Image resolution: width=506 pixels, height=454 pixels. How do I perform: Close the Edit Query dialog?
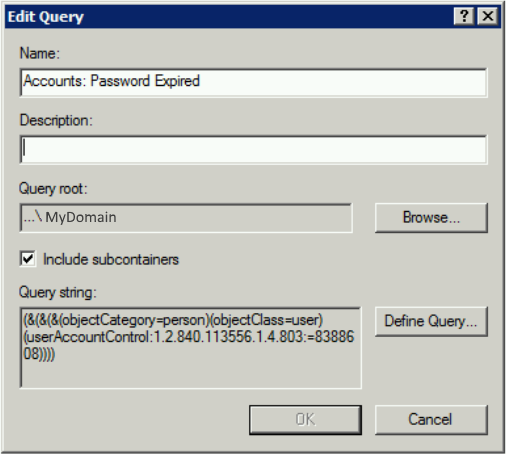click(488, 16)
